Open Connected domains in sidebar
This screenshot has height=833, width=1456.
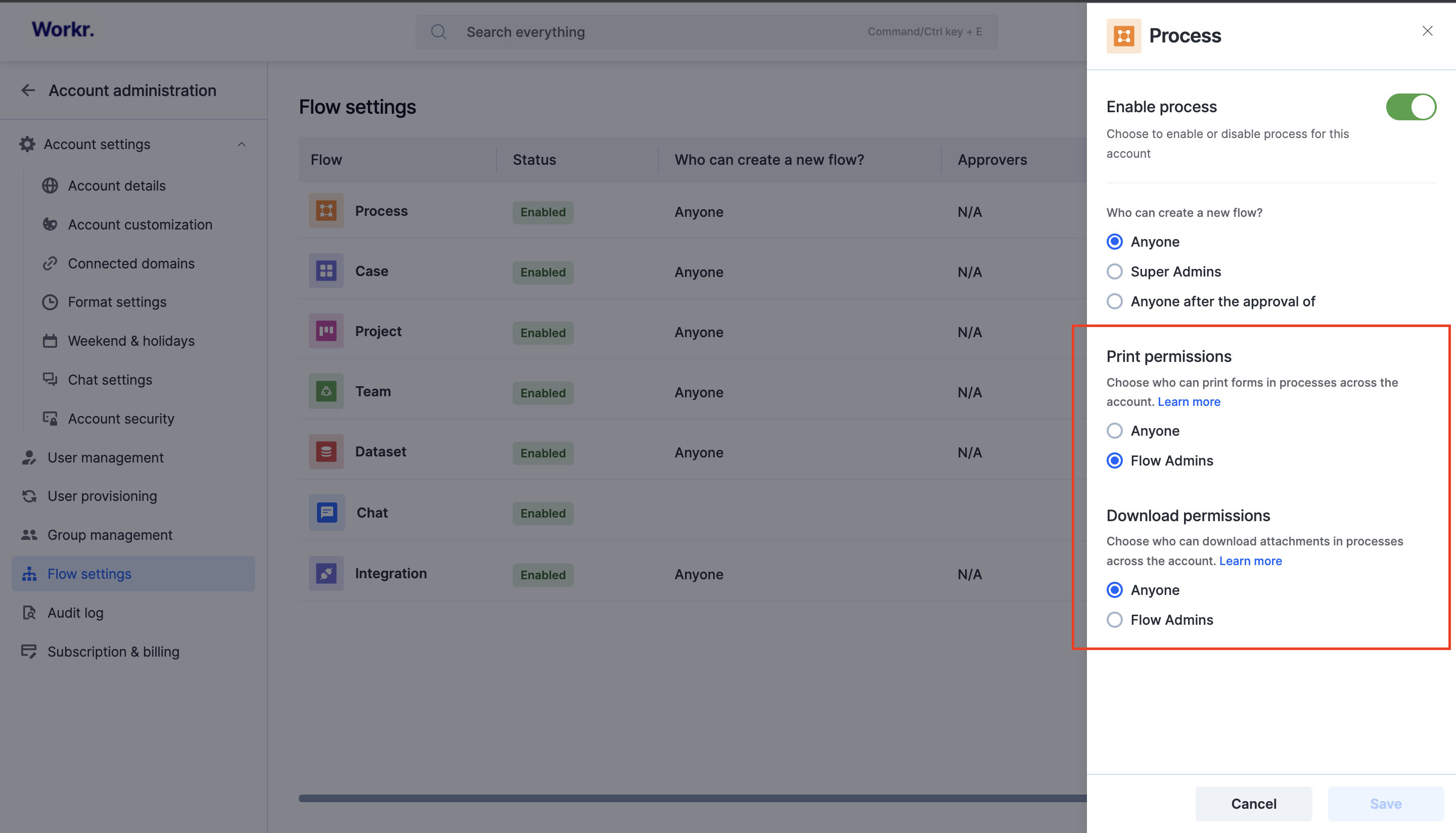[131, 263]
